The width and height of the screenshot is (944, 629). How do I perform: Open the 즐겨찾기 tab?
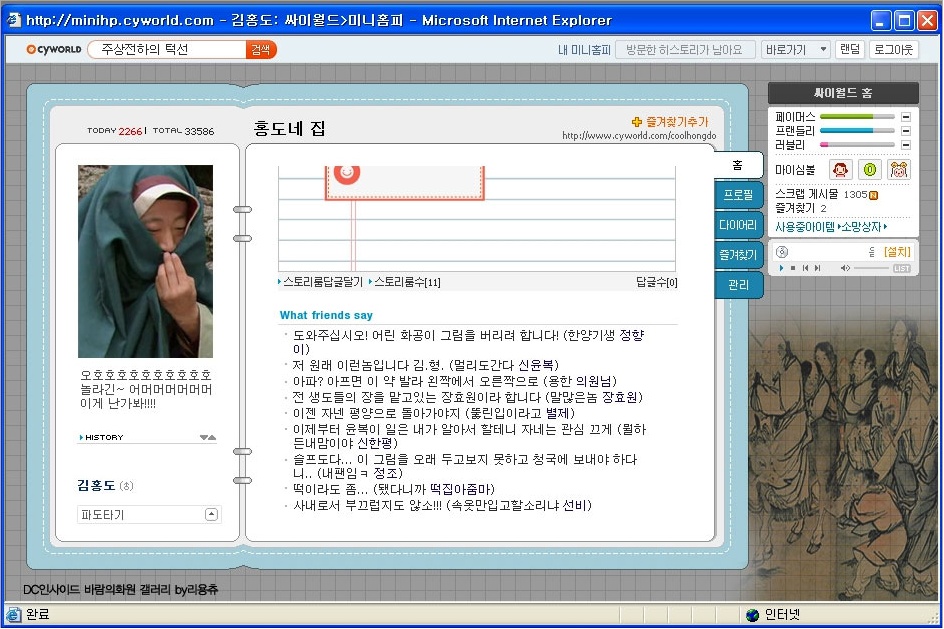(738, 255)
